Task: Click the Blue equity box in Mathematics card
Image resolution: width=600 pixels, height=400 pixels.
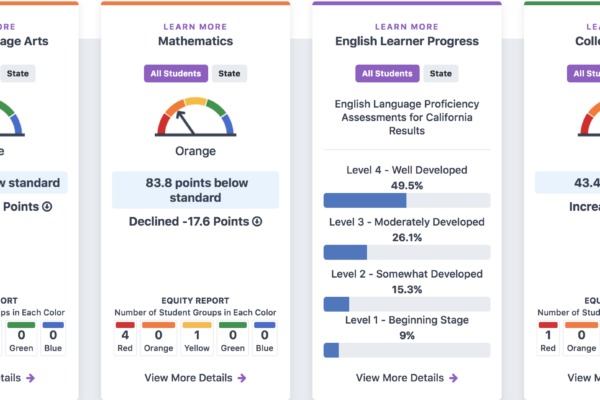Action: point(264,338)
